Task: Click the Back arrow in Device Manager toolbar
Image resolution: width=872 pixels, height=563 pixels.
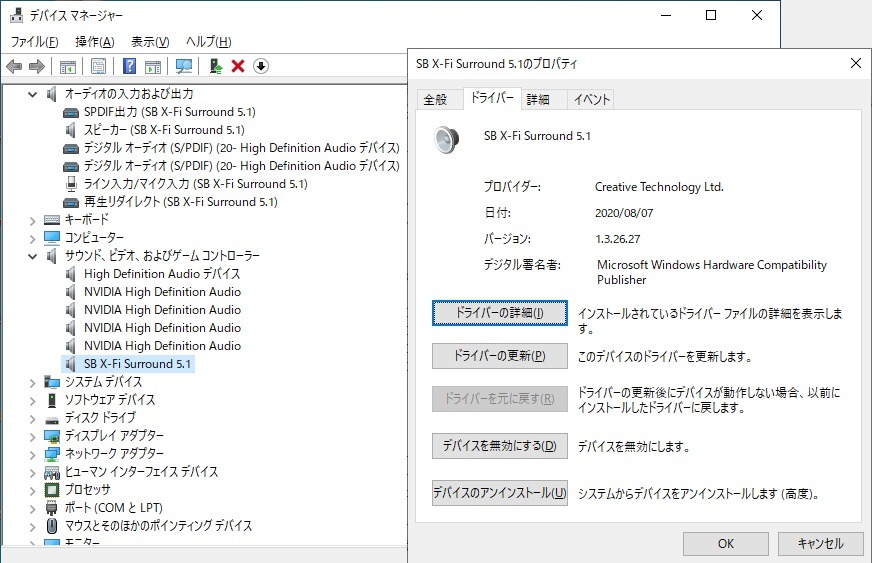Action: coord(14,66)
